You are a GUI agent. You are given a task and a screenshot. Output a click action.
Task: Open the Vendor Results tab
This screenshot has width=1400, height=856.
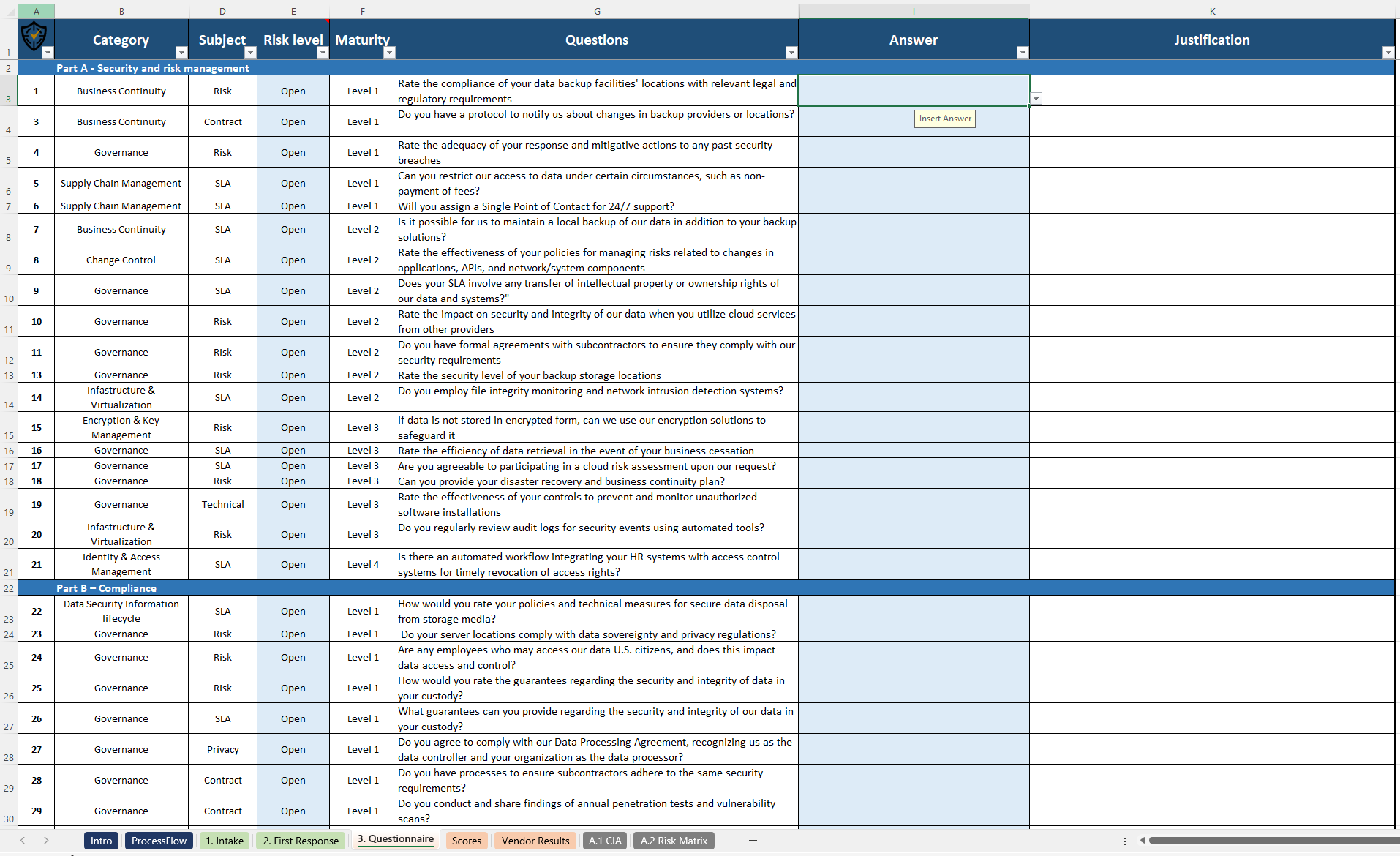point(535,841)
